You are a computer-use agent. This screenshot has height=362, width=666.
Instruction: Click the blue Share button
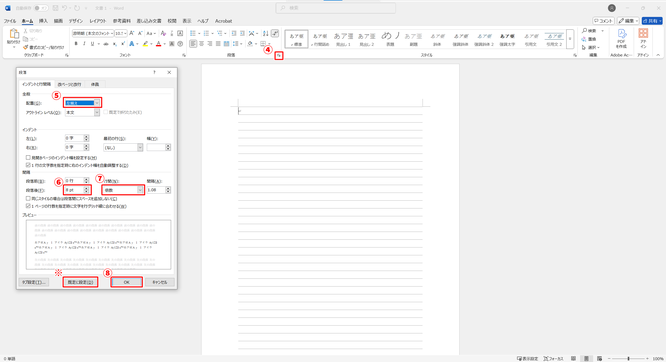652,20
